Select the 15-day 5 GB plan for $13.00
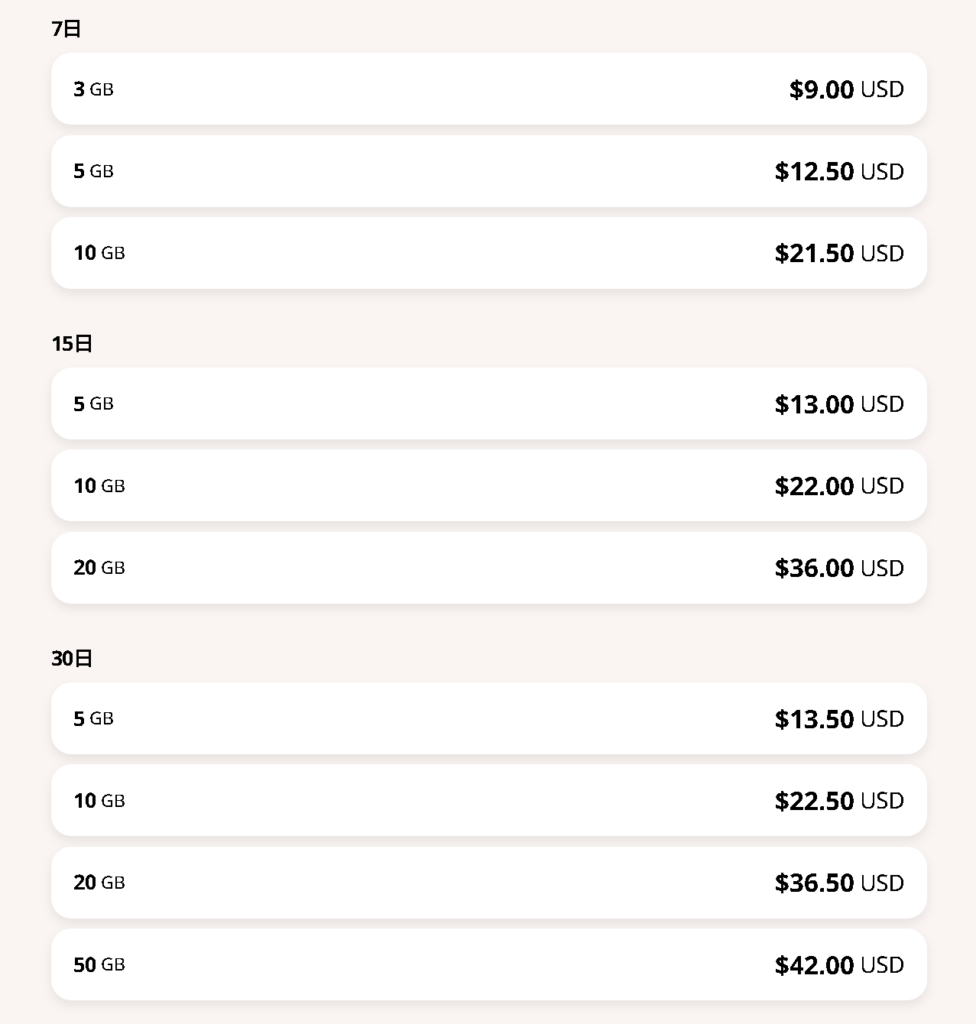Screen dimensions: 976x1024 coord(489,404)
